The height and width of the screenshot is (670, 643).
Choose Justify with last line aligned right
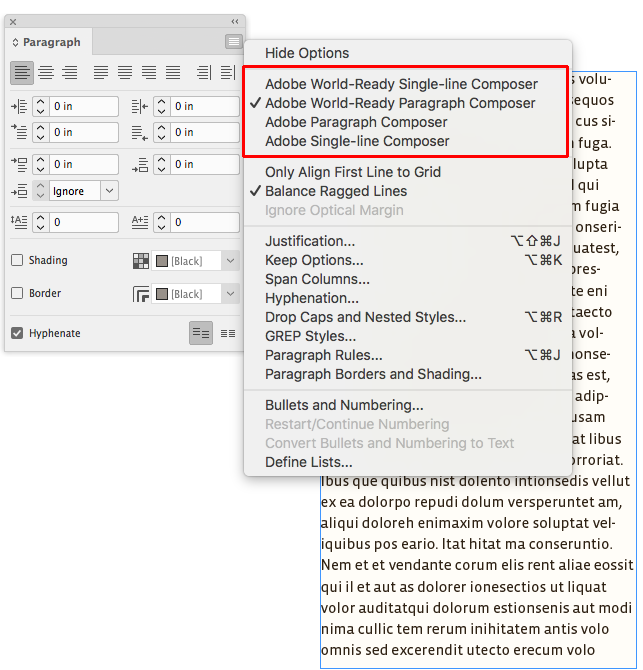click(149, 73)
